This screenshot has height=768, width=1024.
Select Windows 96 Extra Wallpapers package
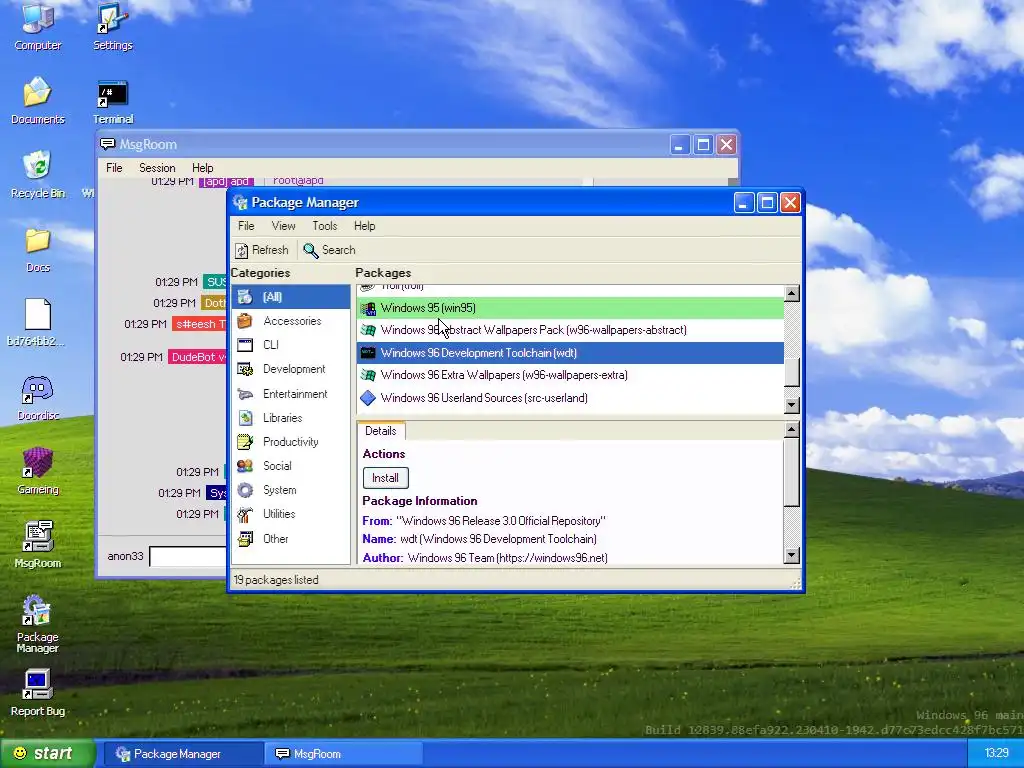(570, 375)
